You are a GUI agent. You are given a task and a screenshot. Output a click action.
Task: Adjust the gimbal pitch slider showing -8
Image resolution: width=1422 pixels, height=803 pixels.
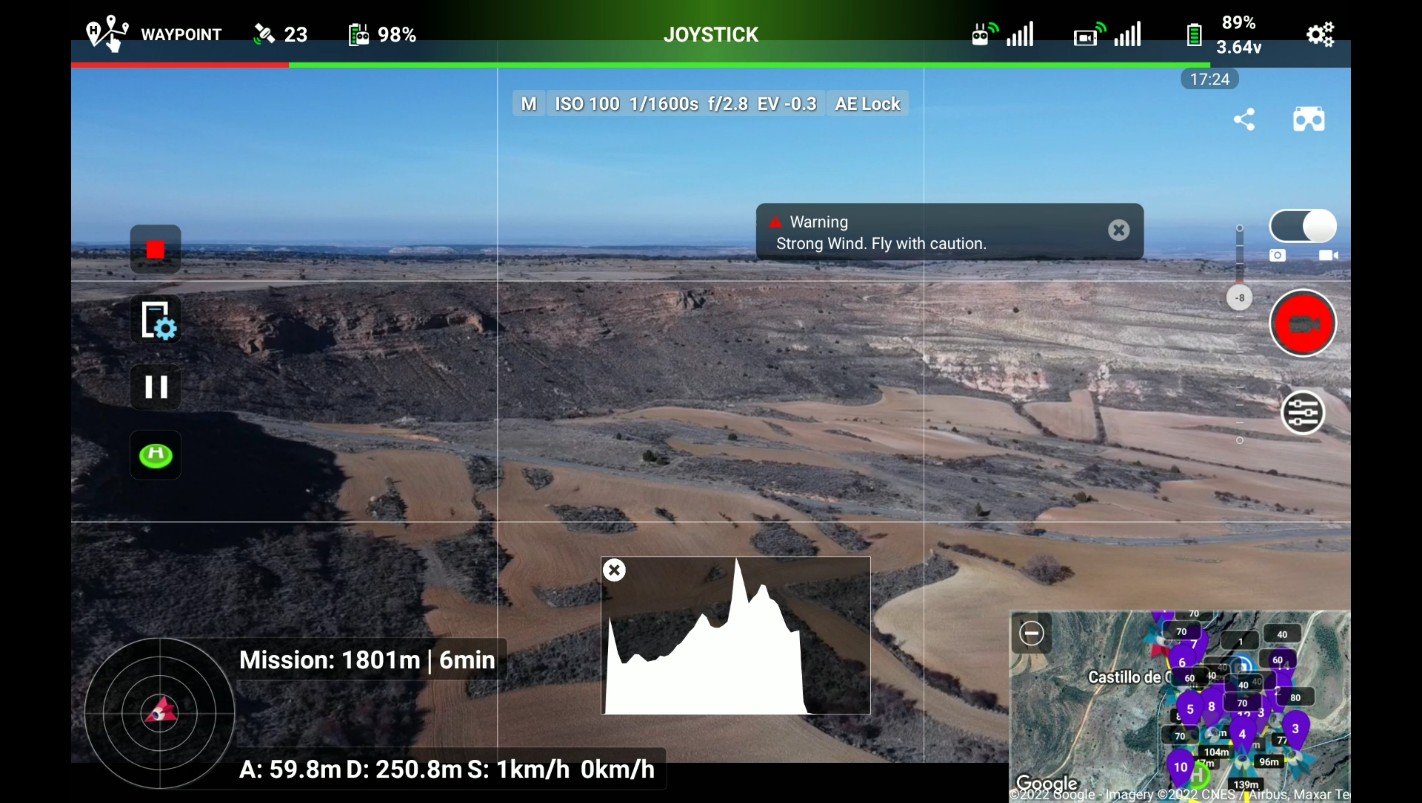pos(1238,297)
